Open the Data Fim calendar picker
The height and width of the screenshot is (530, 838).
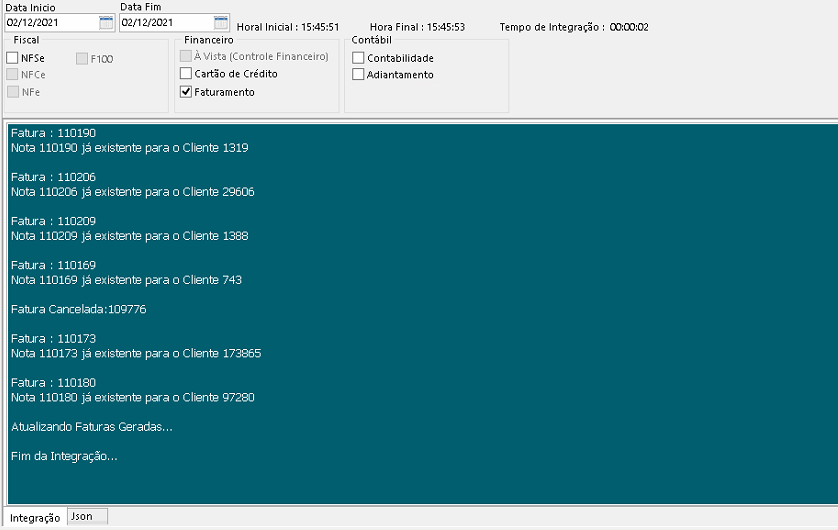(x=221, y=22)
